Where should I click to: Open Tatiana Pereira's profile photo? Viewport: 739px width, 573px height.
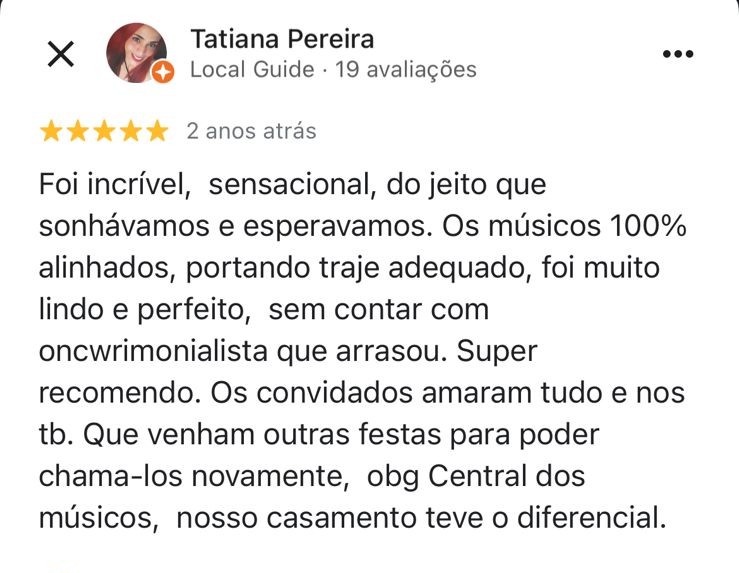point(138,52)
